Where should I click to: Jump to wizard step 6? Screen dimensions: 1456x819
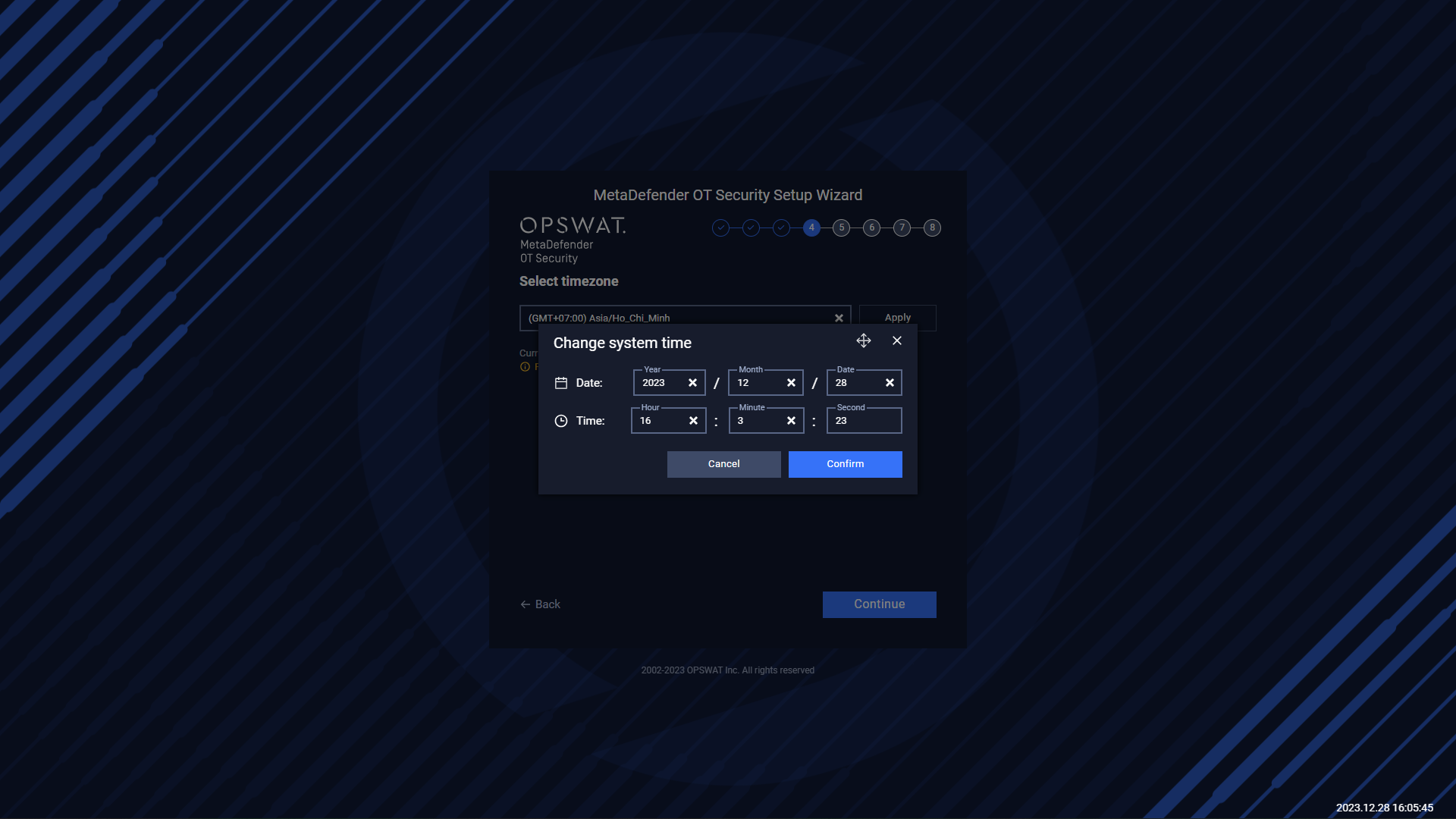coord(872,227)
